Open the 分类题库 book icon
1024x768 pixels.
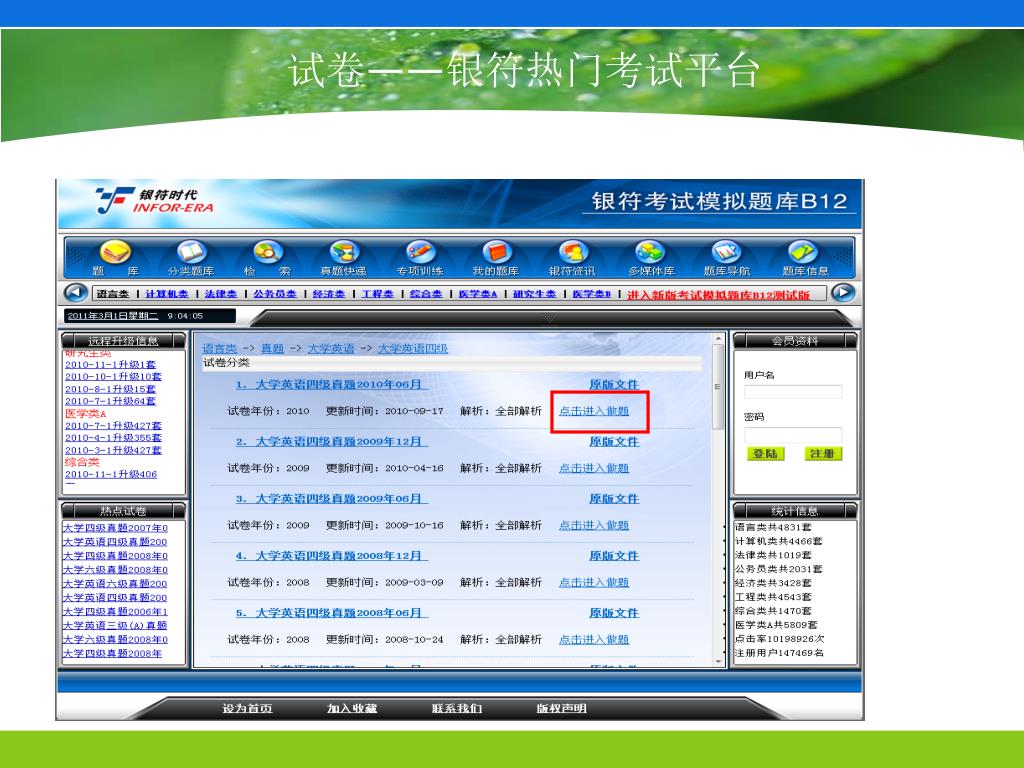[x=191, y=252]
